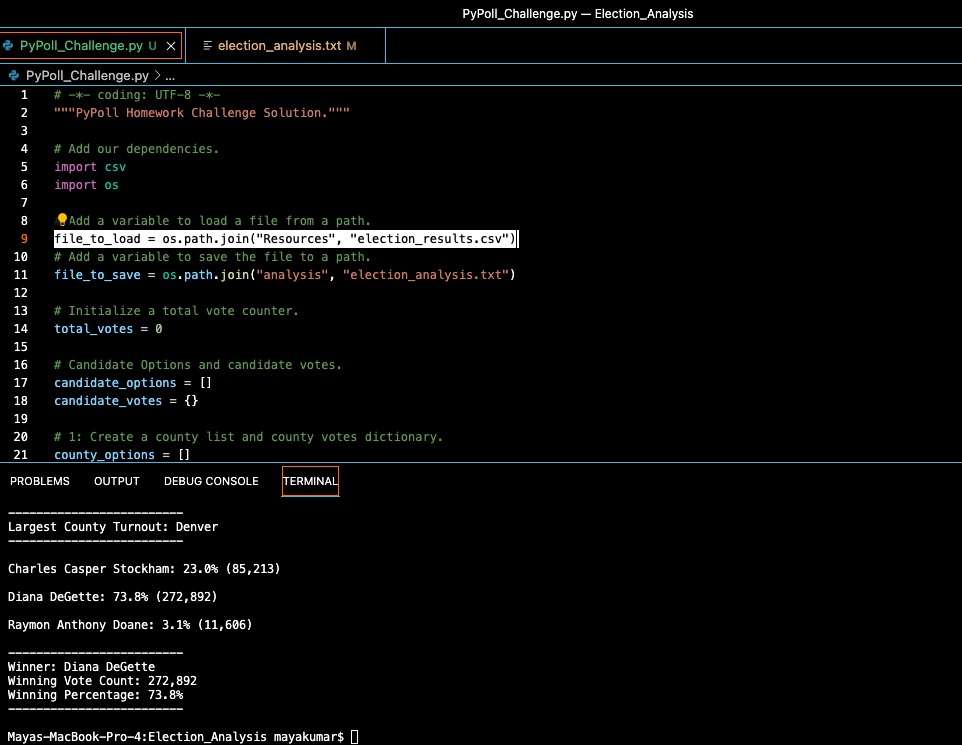
Task: Click the 'import os' line
Action: pos(87,185)
